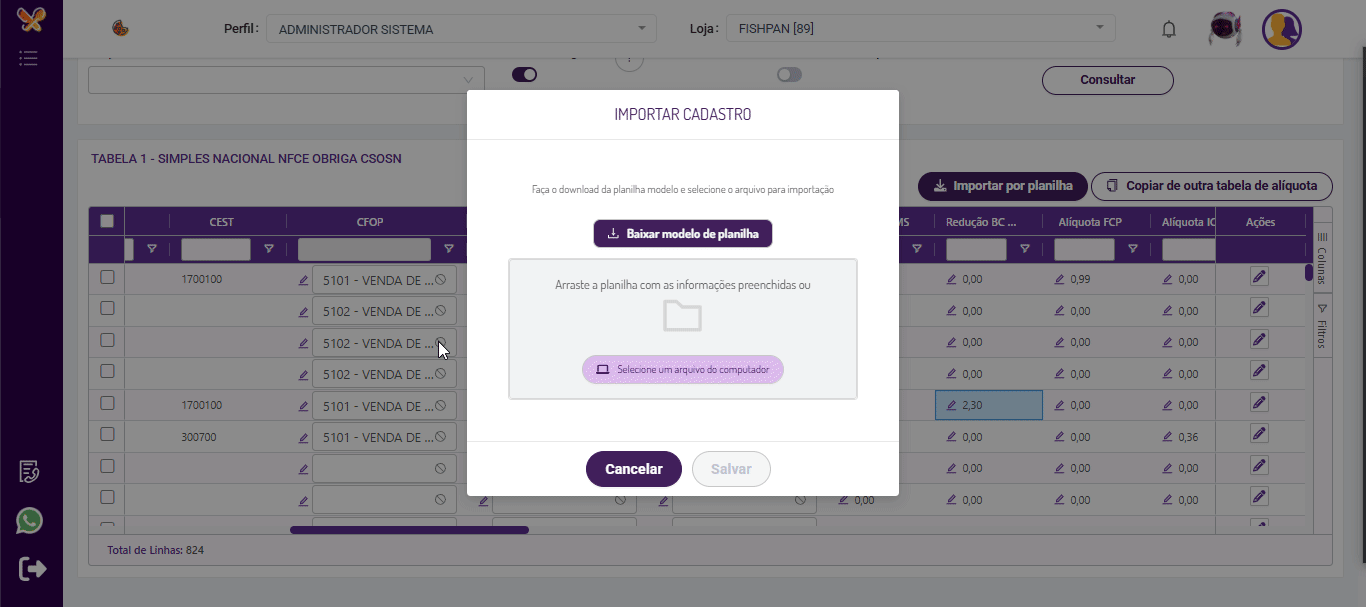1366x607 pixels.
Task: Click the edit pencil in first row's Ações column
Action: [1259, 277]
